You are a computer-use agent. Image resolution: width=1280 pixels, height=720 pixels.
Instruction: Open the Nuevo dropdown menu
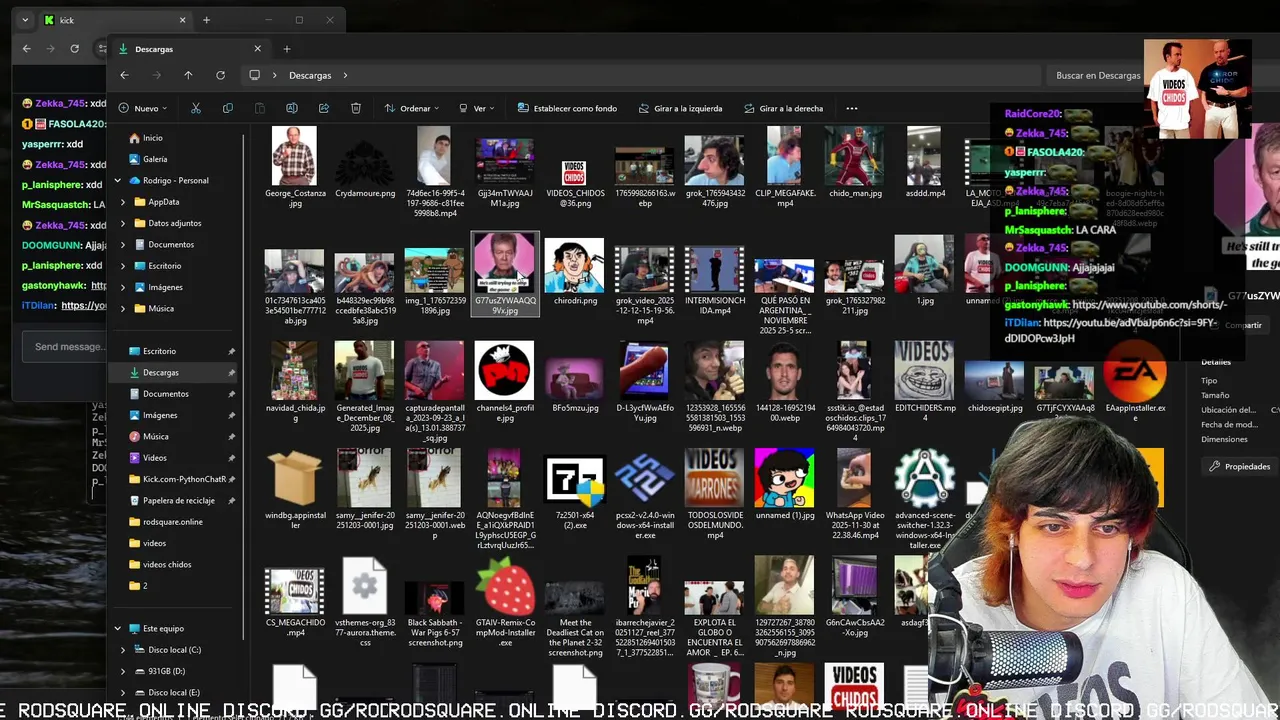tap(143, 108)
